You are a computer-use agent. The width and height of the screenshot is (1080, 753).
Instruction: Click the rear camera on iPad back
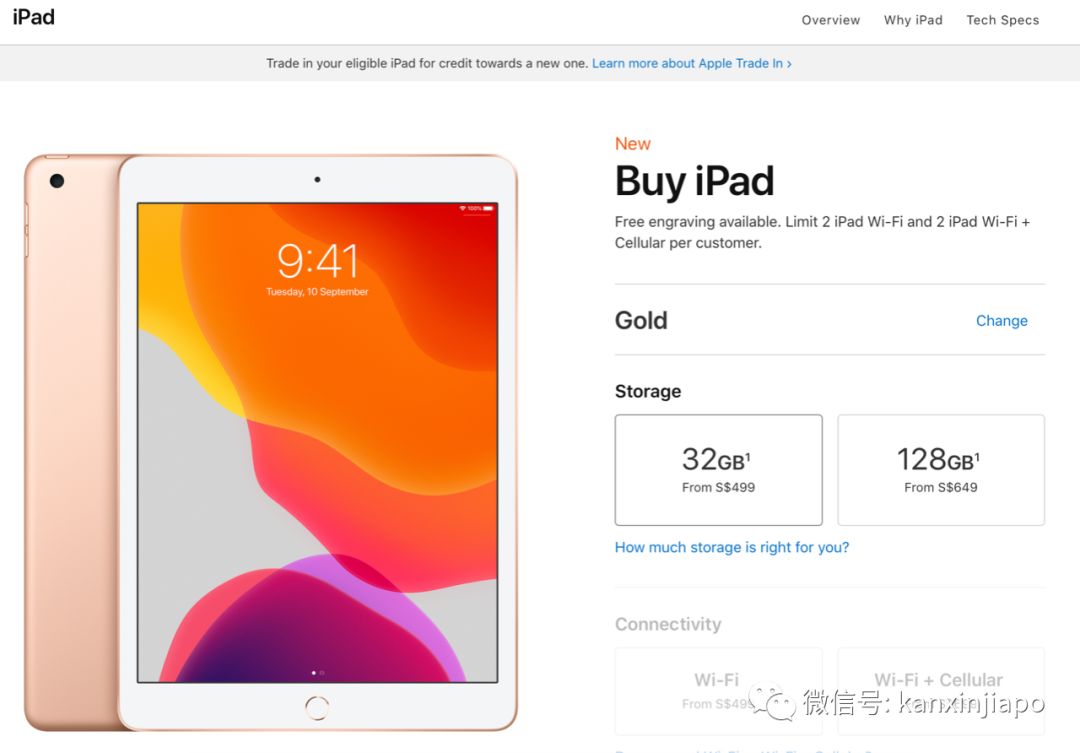57,180
